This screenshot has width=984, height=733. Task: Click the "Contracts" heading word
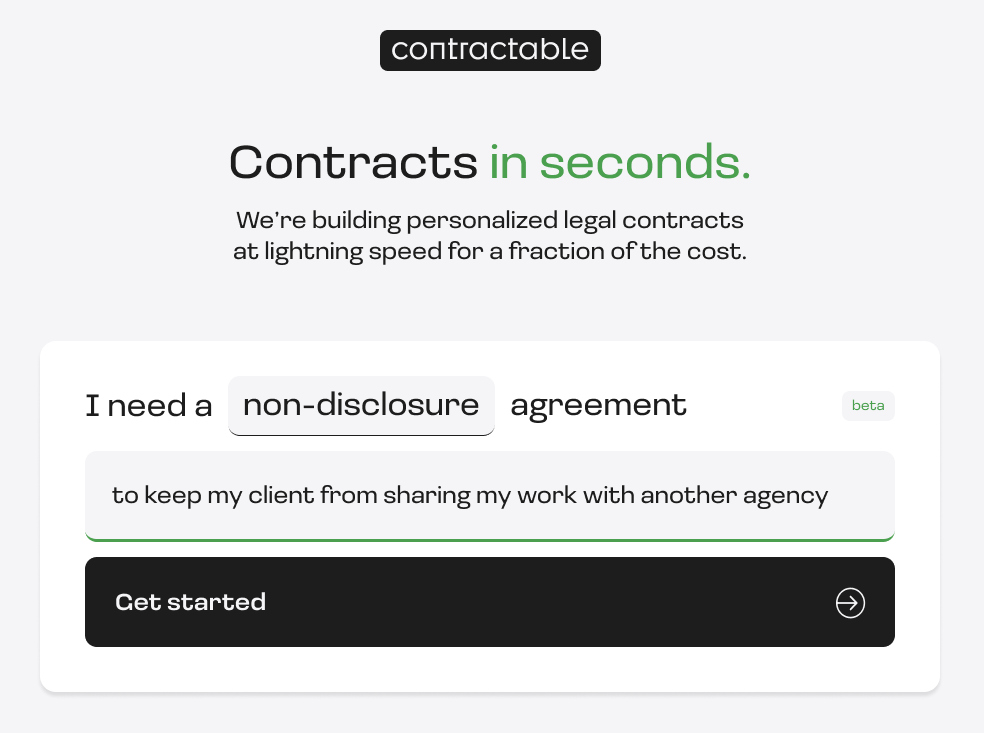353,162
